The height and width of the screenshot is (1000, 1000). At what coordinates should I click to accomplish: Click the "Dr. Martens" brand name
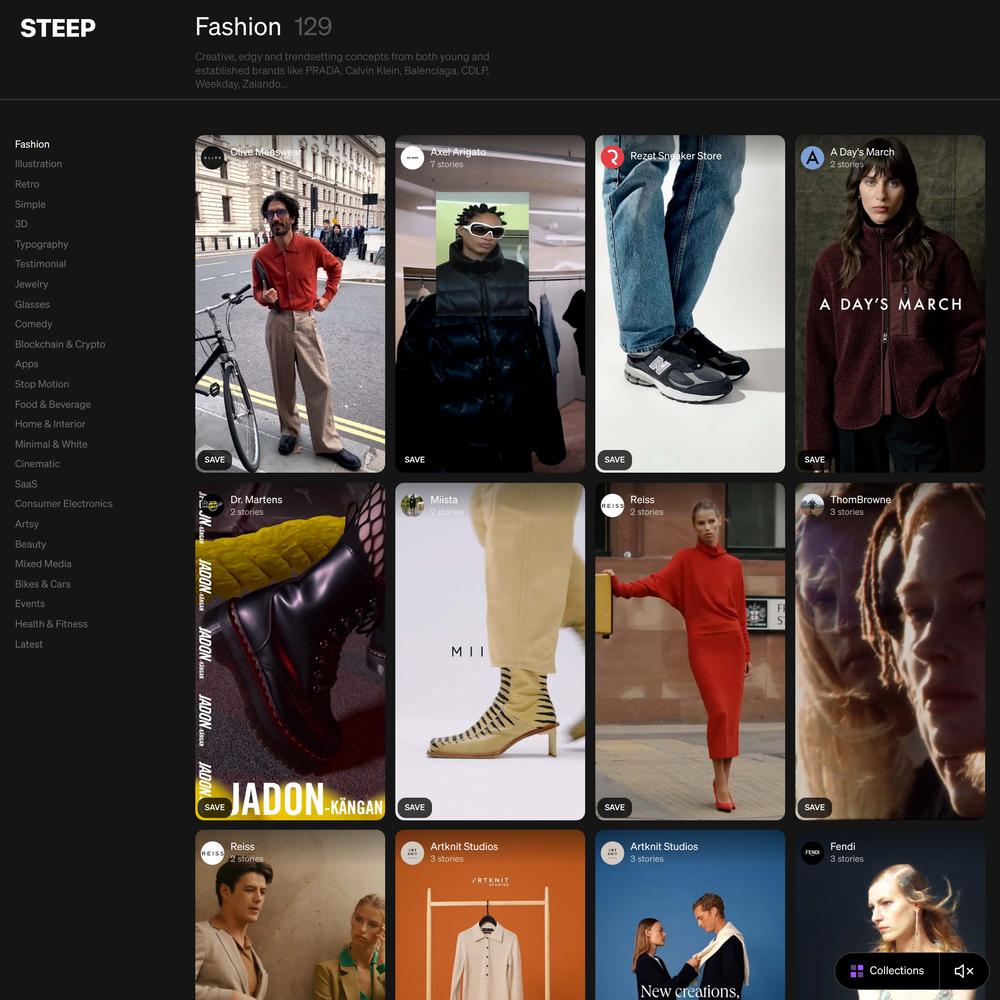(x=256, y=500)
